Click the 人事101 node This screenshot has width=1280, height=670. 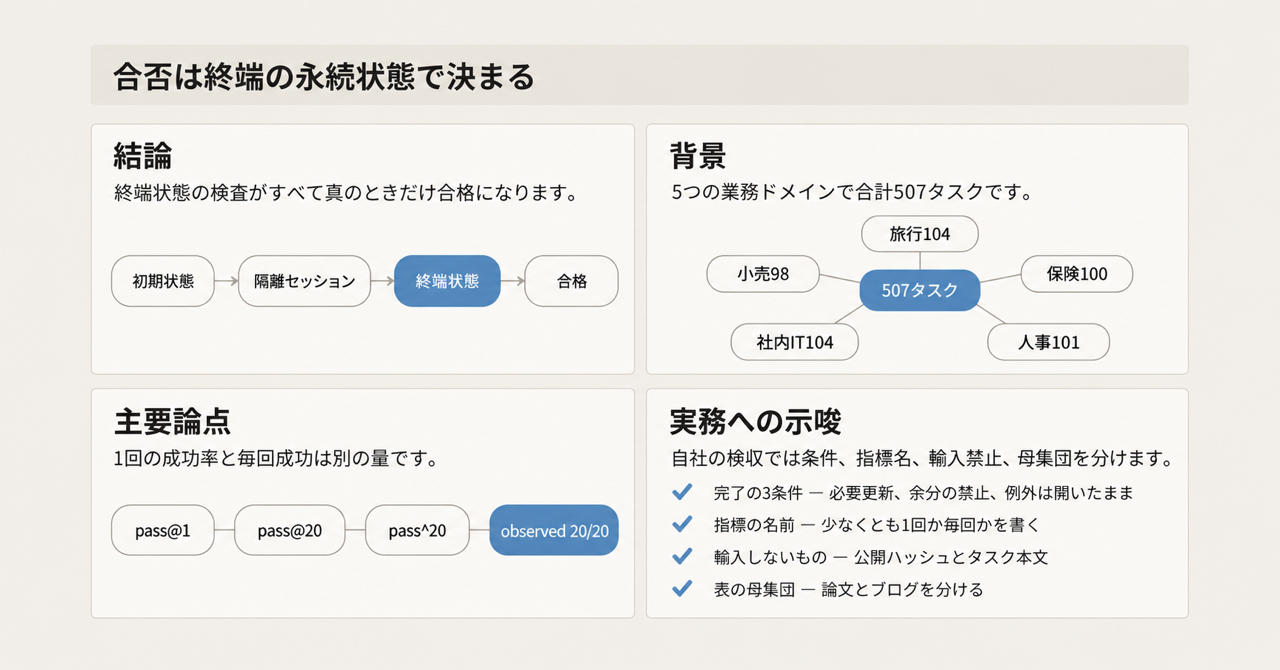[1049, 342]
